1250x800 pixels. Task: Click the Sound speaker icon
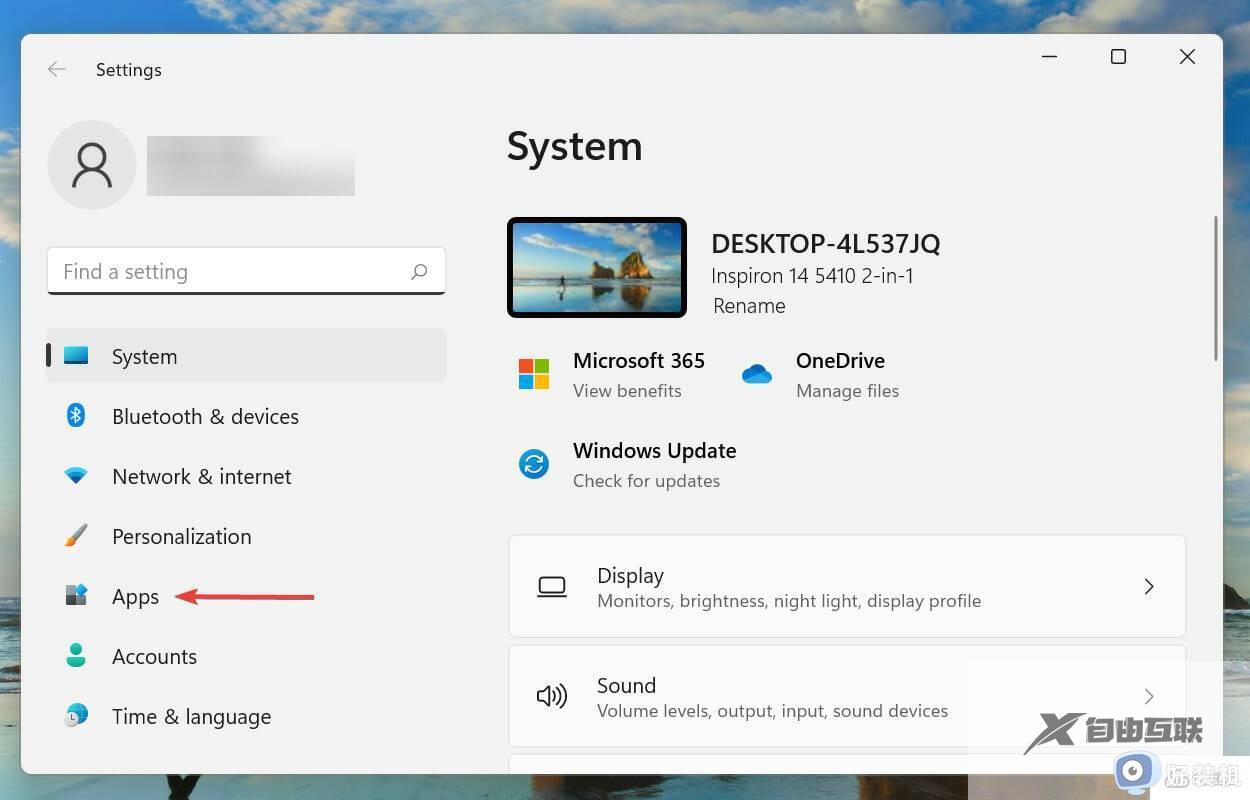(552, 697)
